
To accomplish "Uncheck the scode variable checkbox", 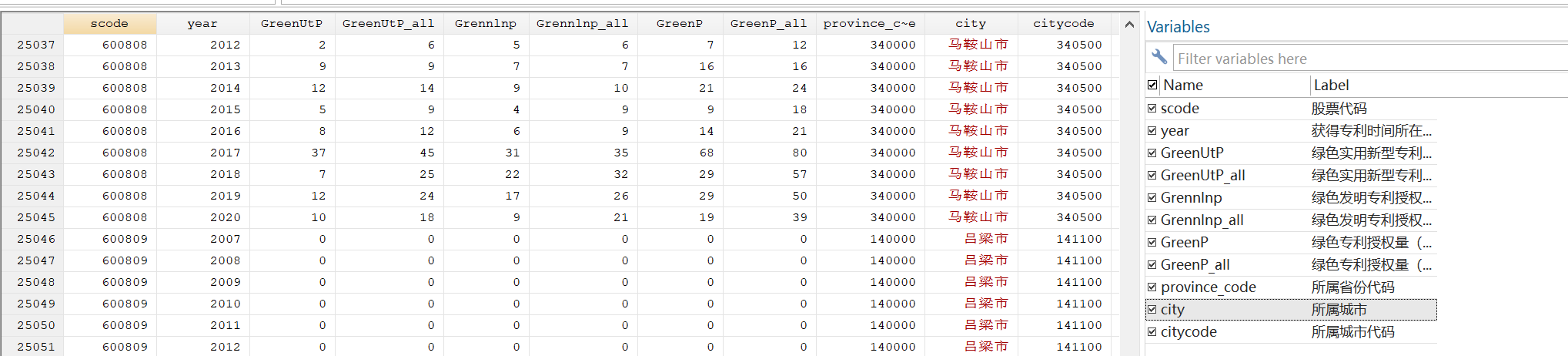I will pos(1152,109).
